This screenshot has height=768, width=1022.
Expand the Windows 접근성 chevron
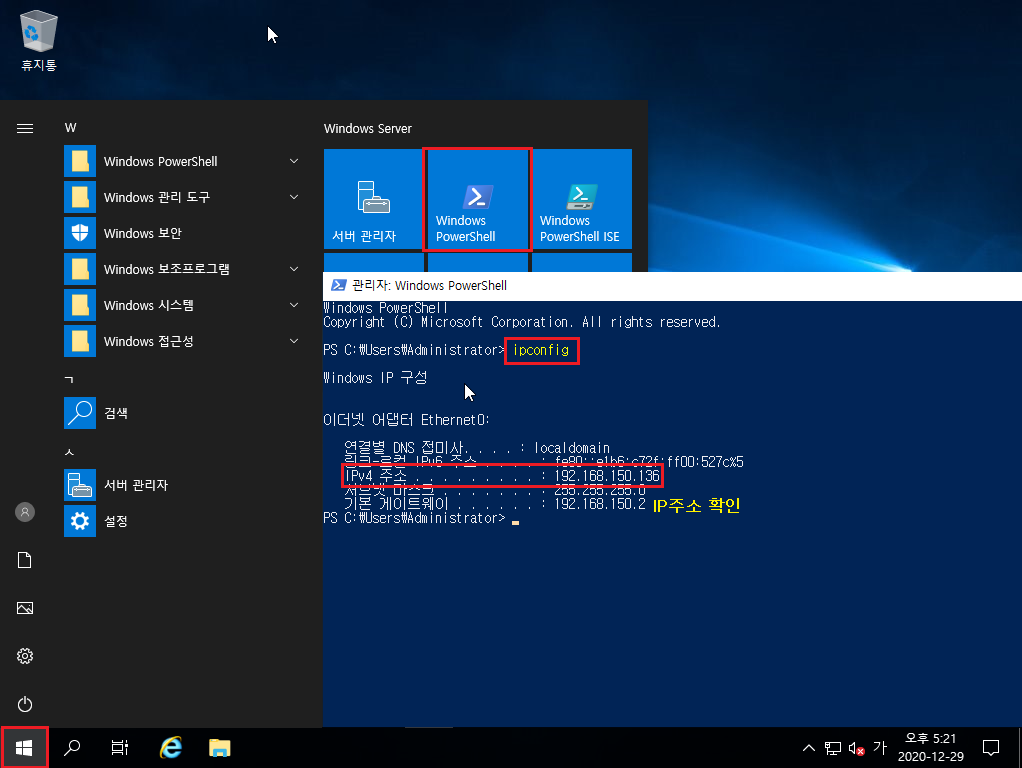[x=294, y=341]
